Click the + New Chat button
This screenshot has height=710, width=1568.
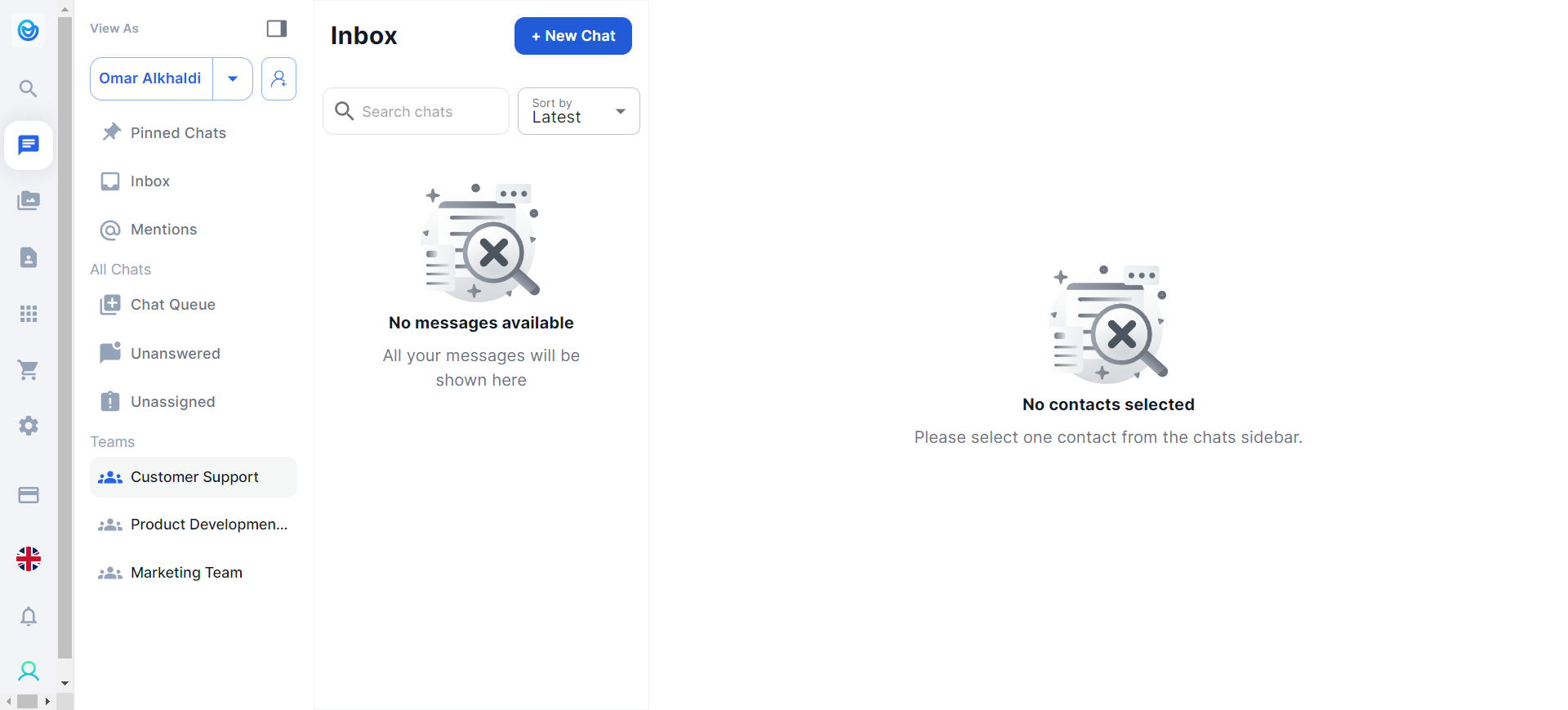pyautogui.click(x=572, y=36)
